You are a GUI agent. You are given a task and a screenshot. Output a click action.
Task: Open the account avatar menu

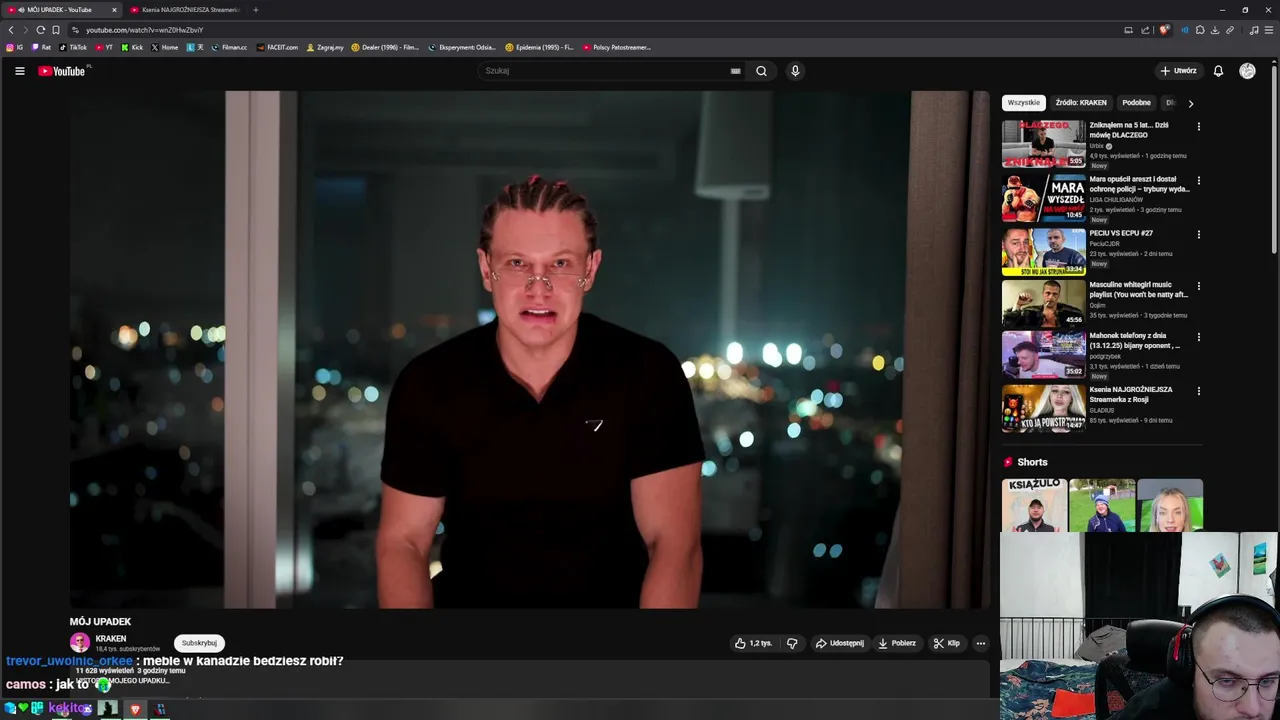pos(1247,71)
